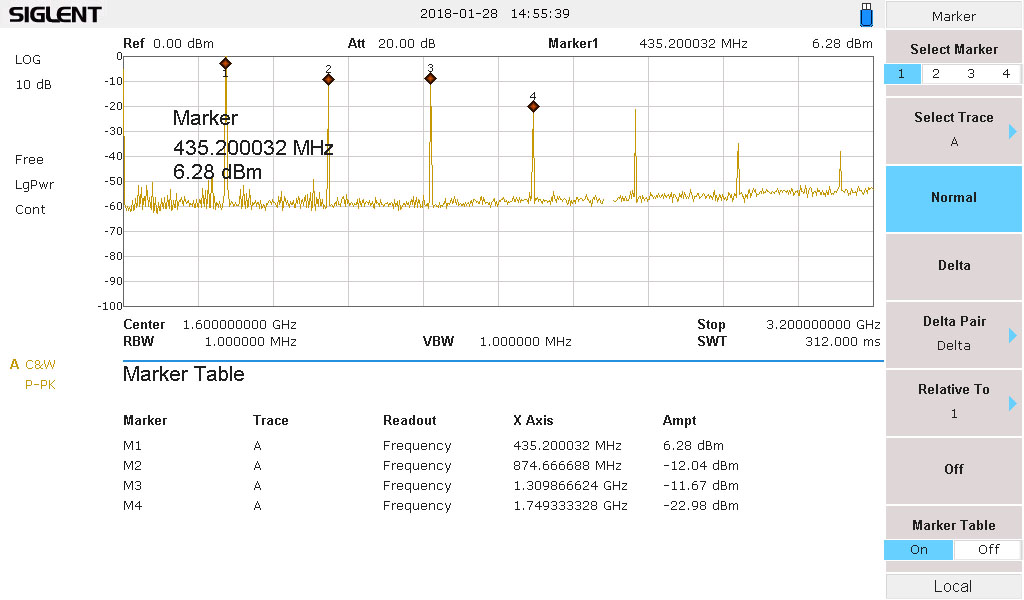
Task: Open the Select Trace submenu
Action: [953, 130]
